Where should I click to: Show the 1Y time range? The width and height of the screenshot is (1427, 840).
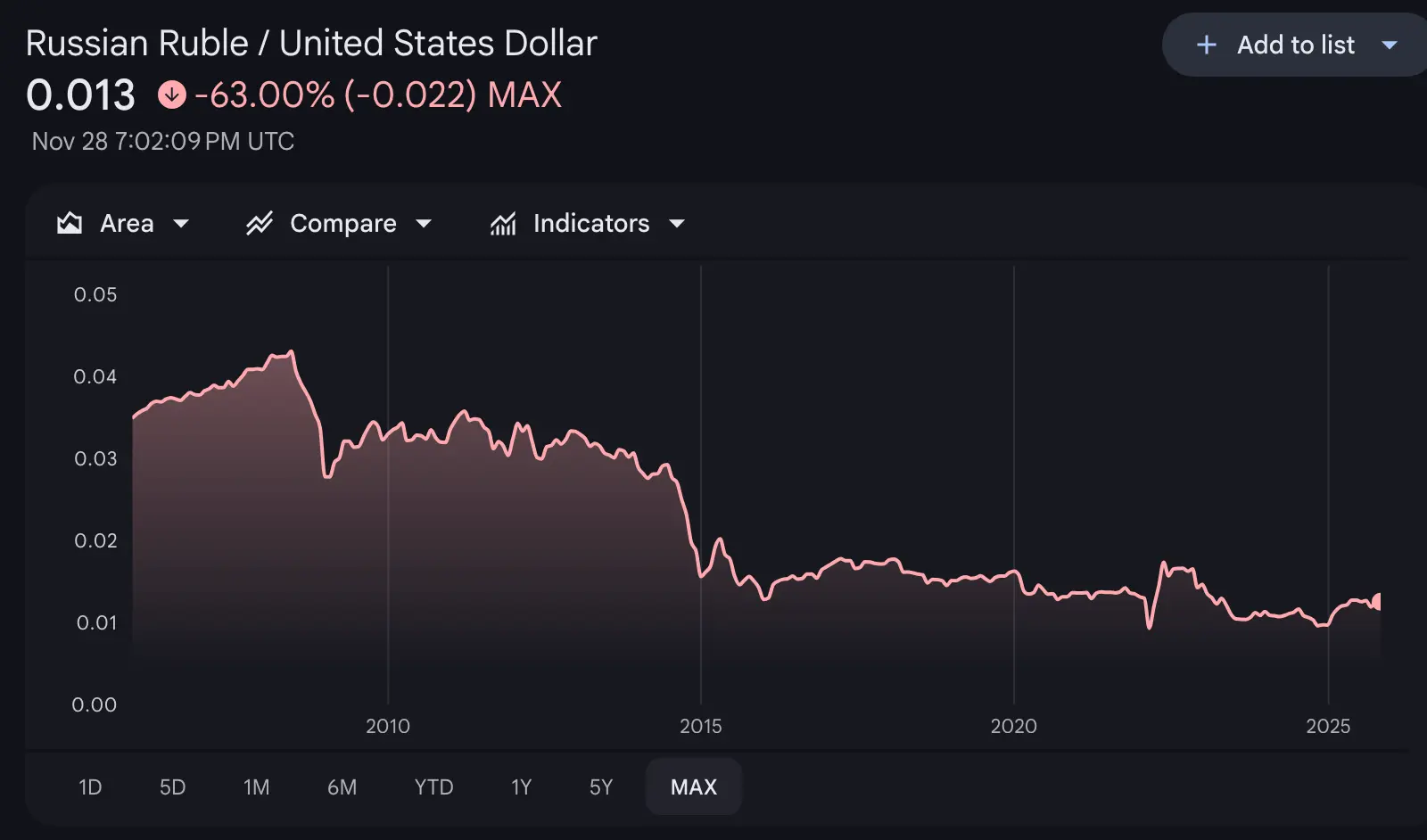pos(521,786)
